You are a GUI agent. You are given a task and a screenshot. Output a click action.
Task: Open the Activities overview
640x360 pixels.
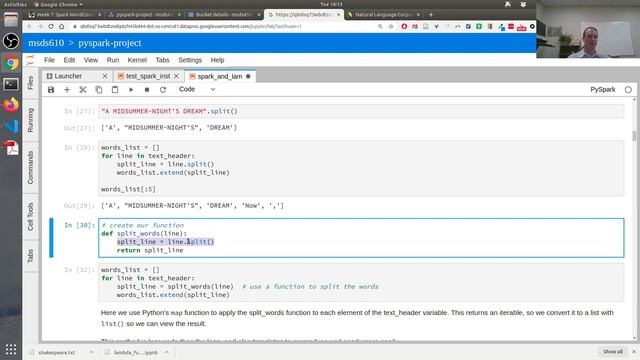15,4
